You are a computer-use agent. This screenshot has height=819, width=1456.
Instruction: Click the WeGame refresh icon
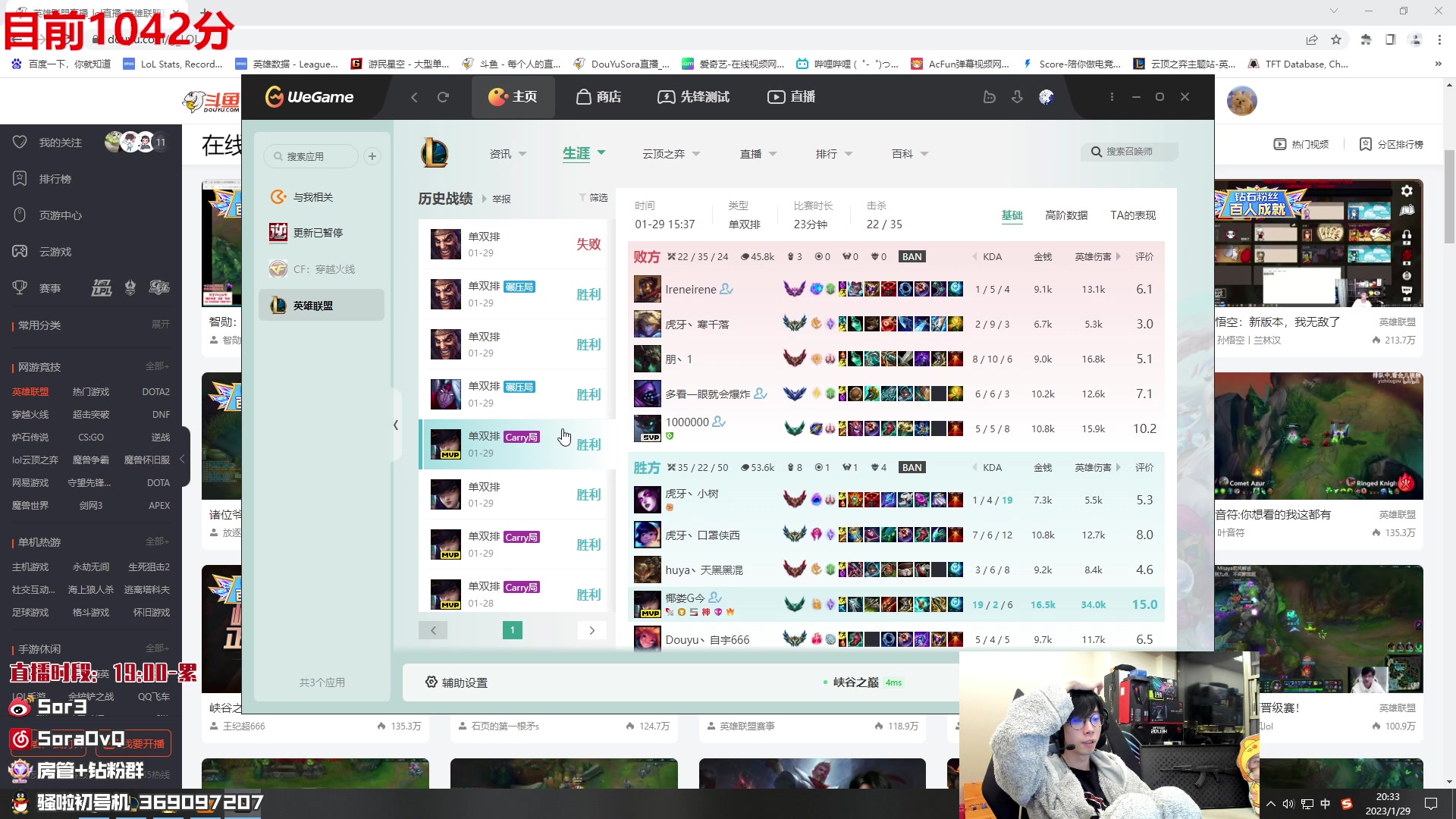(x=444, y=97)
